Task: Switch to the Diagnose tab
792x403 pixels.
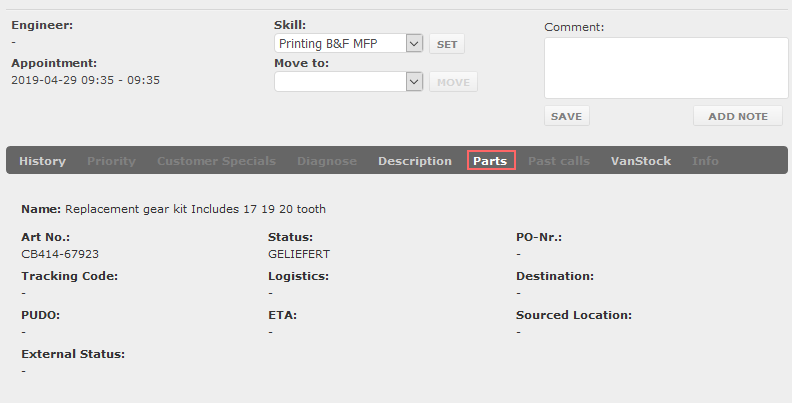Action: (x=327, y=161)
